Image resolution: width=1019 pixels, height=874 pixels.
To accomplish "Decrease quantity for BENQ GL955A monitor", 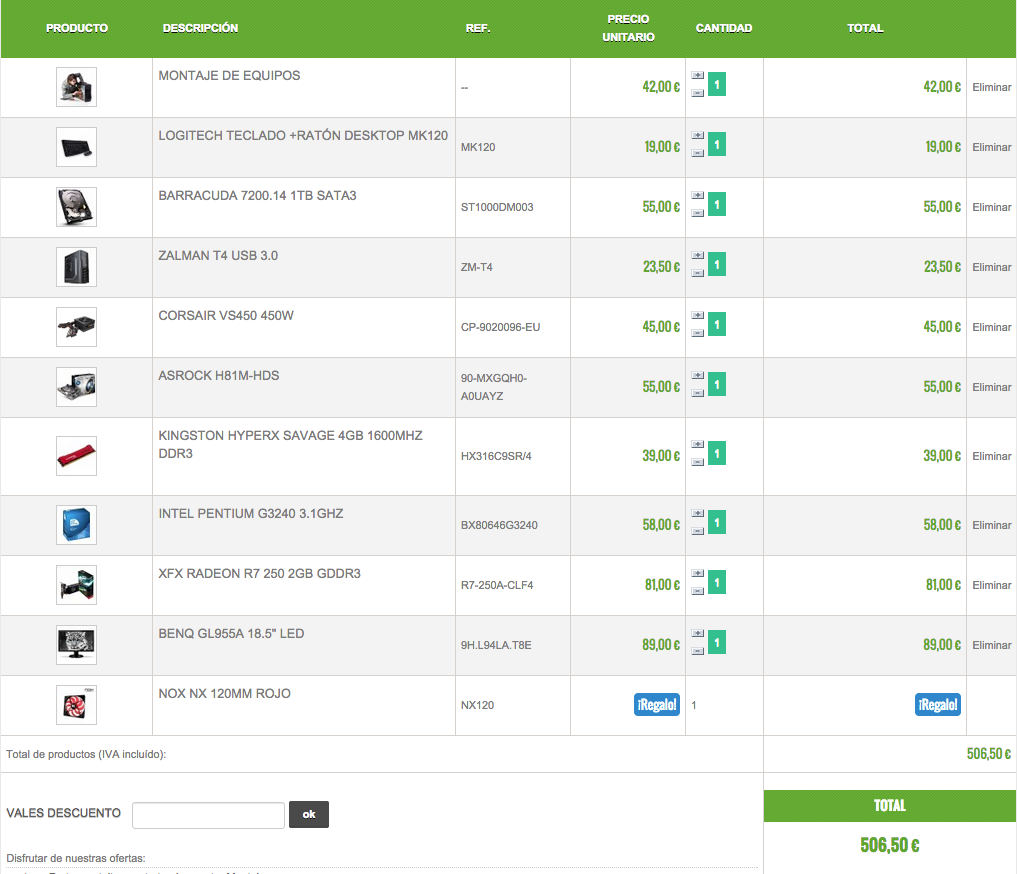I will point(697,651).
